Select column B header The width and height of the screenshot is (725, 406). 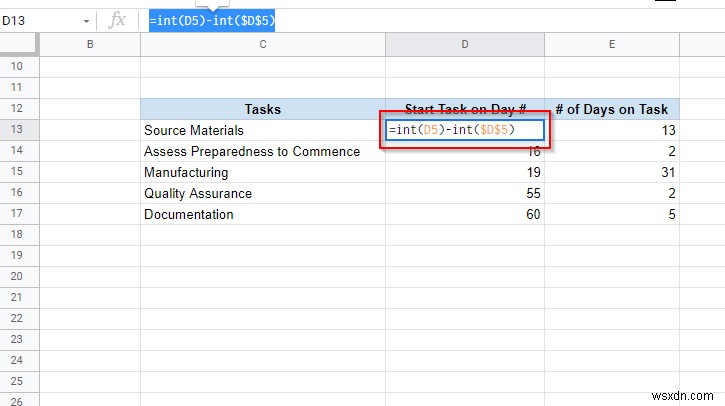[x=91, y=44]
